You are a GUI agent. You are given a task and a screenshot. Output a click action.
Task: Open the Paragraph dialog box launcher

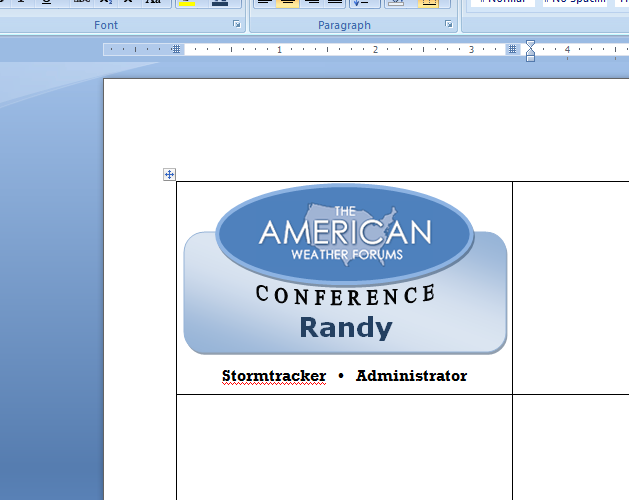(x=449, y=24)
